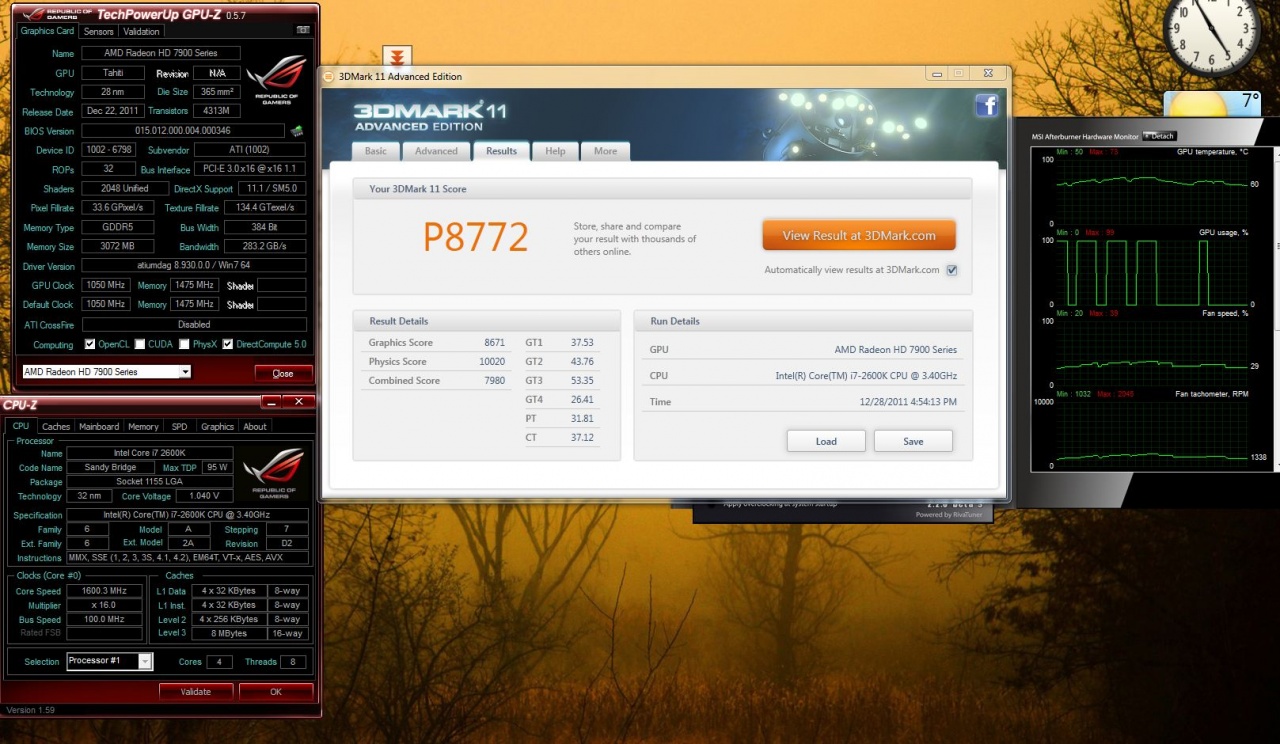The width and height of the screenshot is (1280, 744).
Task: Click Detach button in MSI Afterburner monitor
Action: point(1160,136)
